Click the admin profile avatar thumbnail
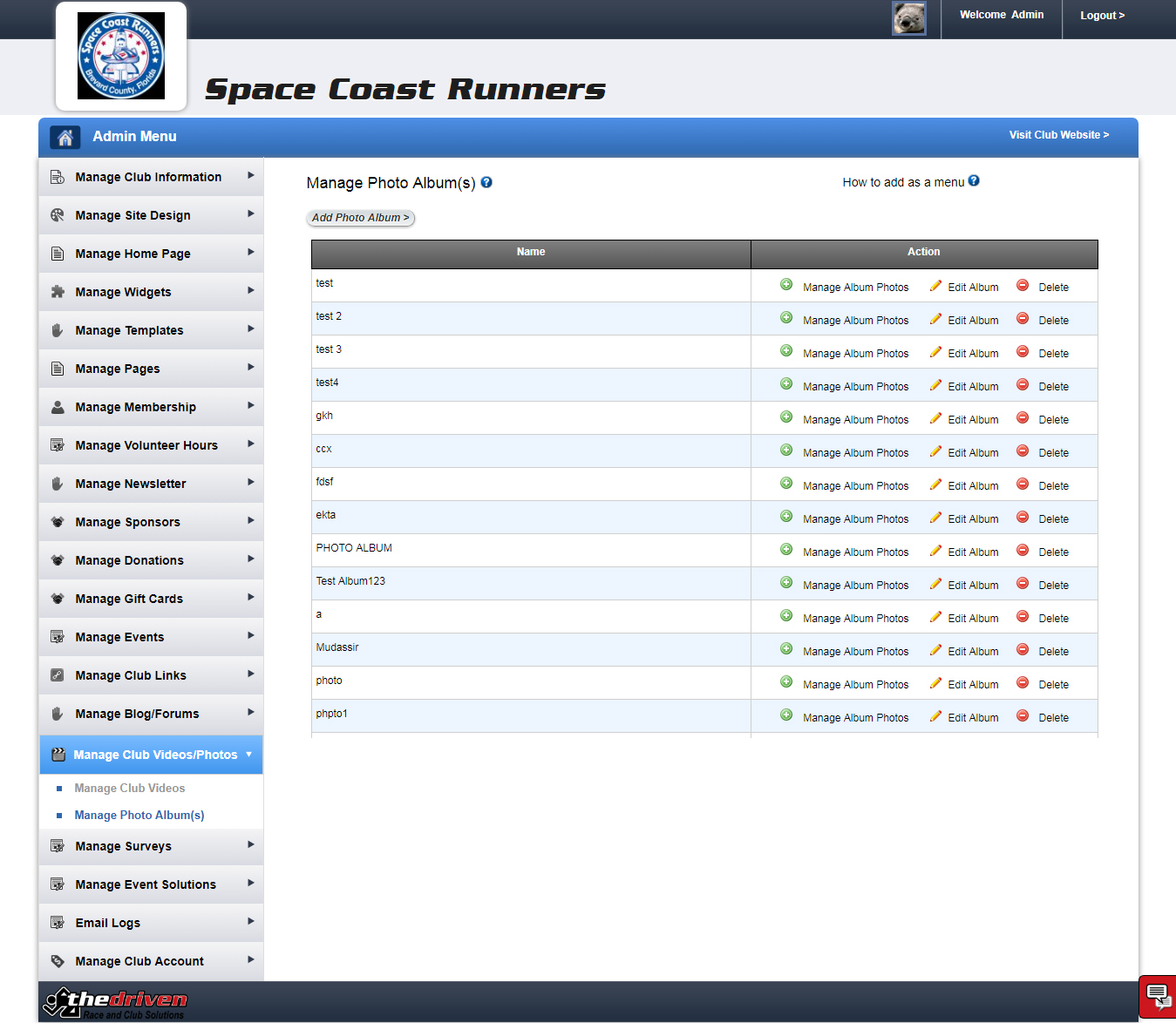The width and height of the screenshot is (1176, 1023). coord(908,18)
